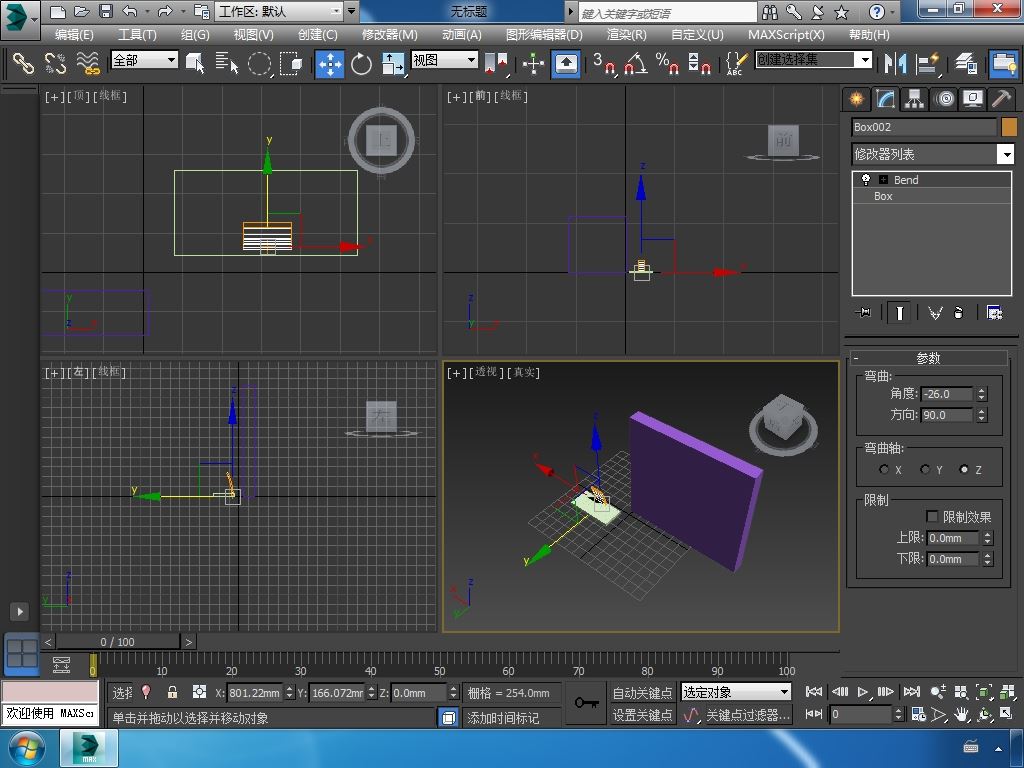The width and height of the screenshot is (1024, 768).
Task: Open the 全部 selection filter dropdown
Action: coord(144,60)
